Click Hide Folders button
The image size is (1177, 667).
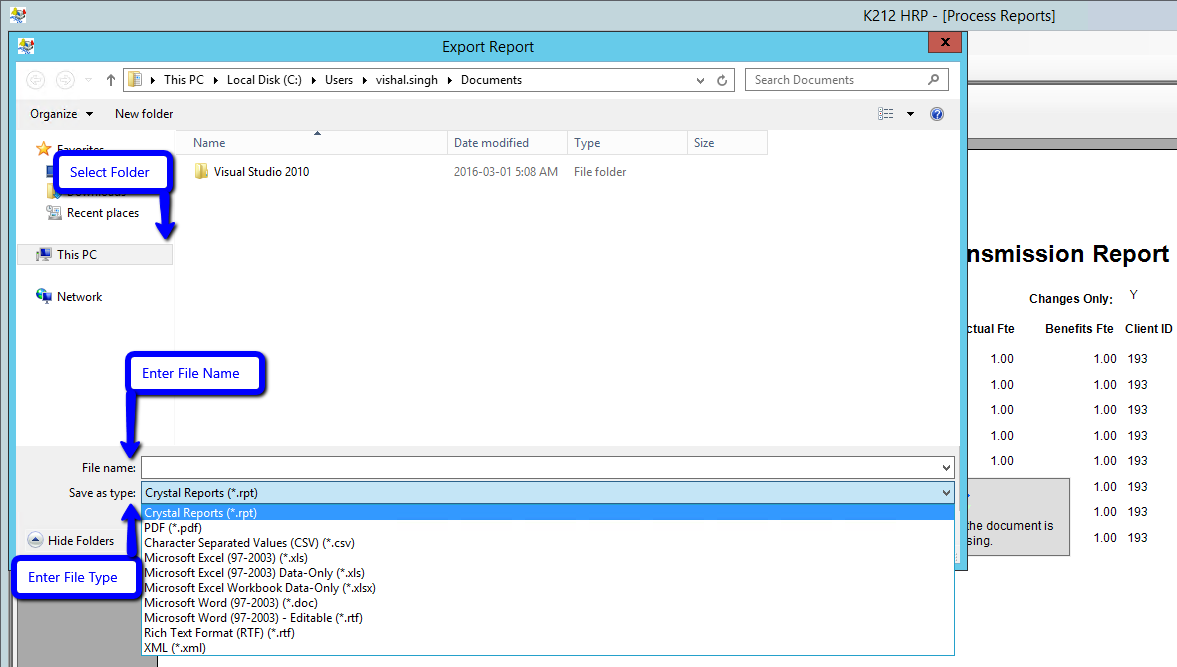[71, 541]
